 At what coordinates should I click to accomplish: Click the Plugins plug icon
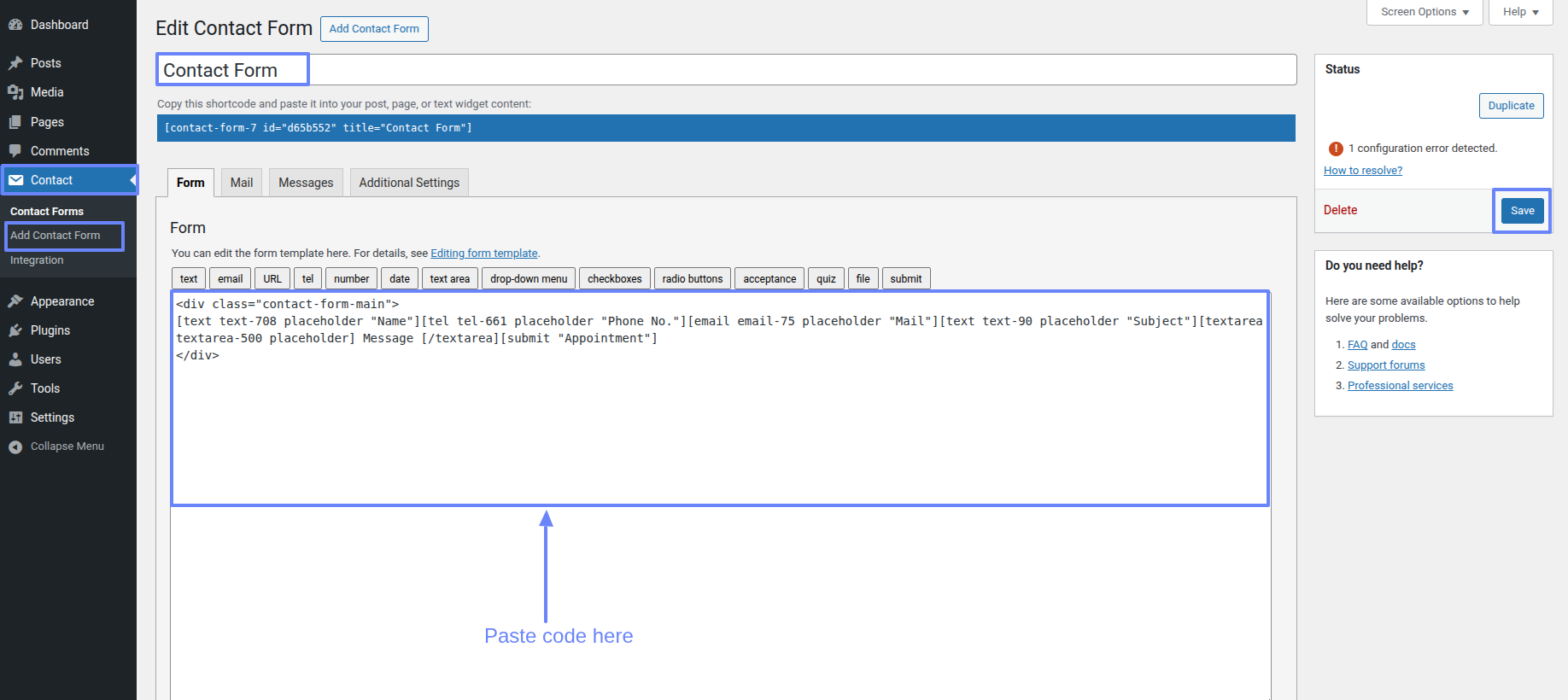coord(15,330)
